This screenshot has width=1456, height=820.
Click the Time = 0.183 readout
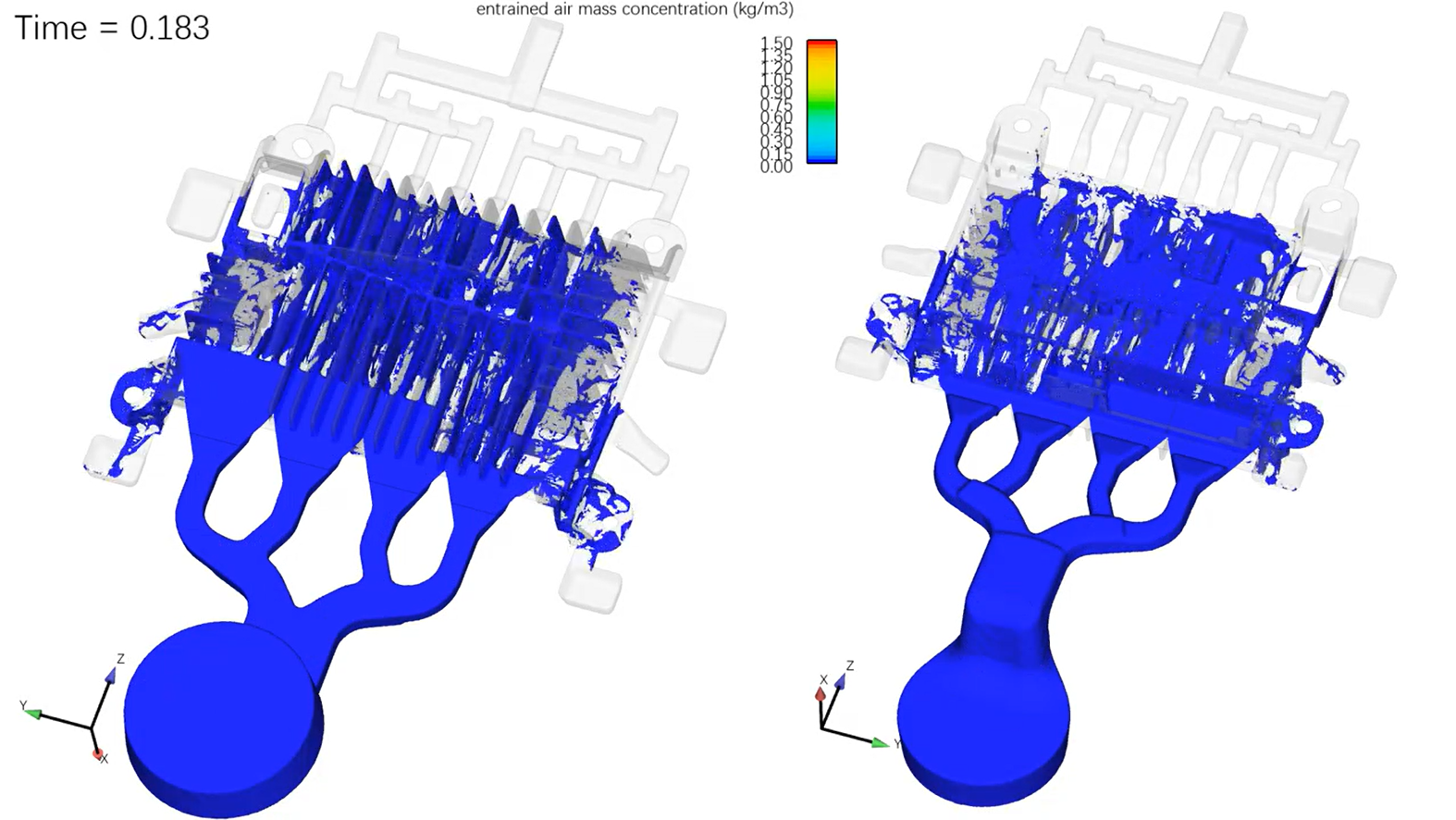pyautogui.click(x=112, y=29)
